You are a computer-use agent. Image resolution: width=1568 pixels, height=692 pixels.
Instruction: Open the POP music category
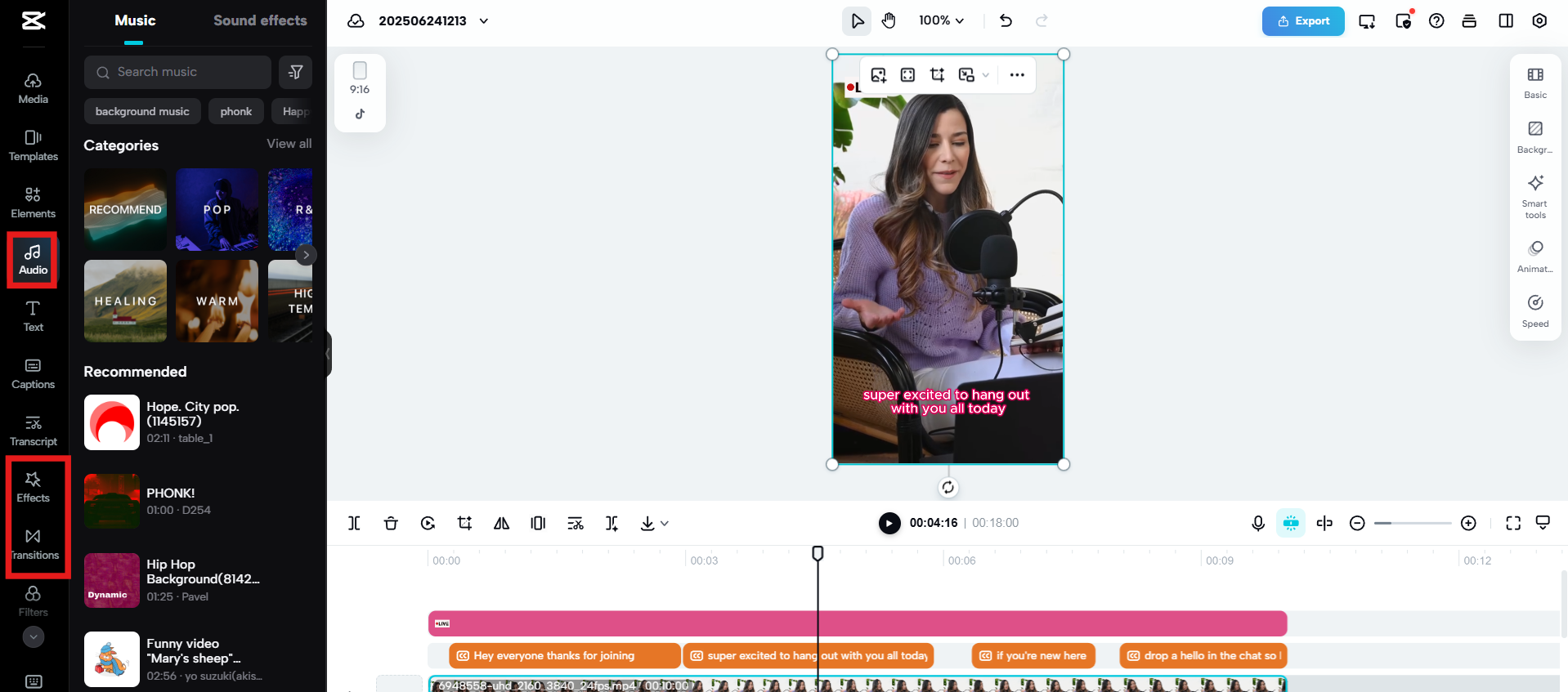tap(217, 209)
